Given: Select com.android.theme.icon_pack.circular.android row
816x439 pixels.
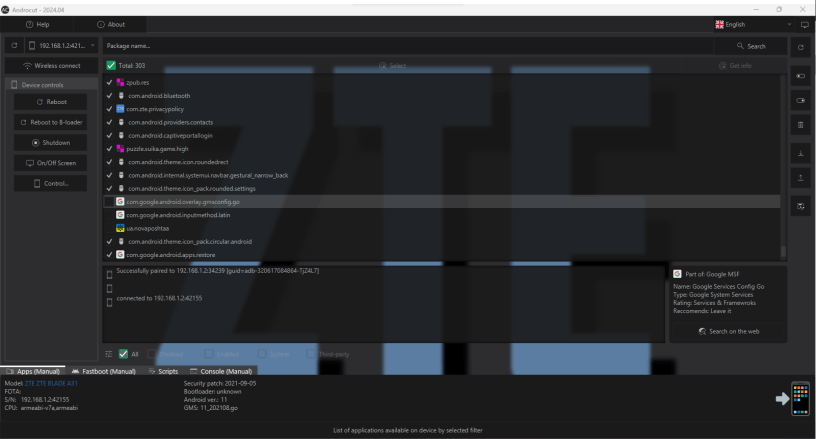Looking at the screenshot, I should click(x=441, y=241).
